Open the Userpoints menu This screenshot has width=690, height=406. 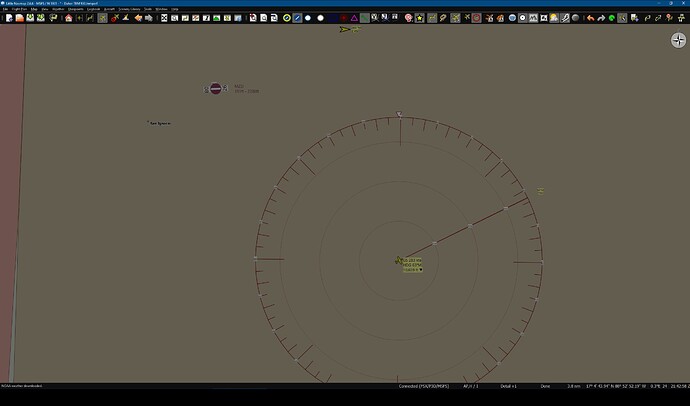(x=76, y=9)
